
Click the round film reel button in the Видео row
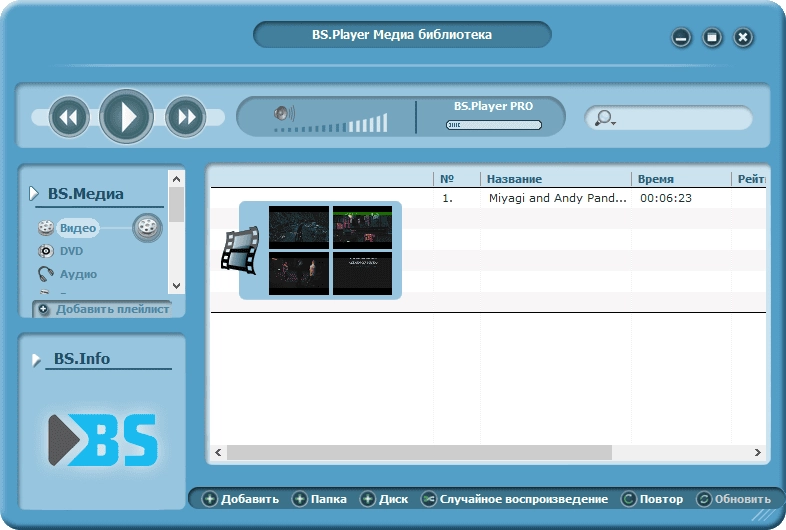tap(147, 228)
